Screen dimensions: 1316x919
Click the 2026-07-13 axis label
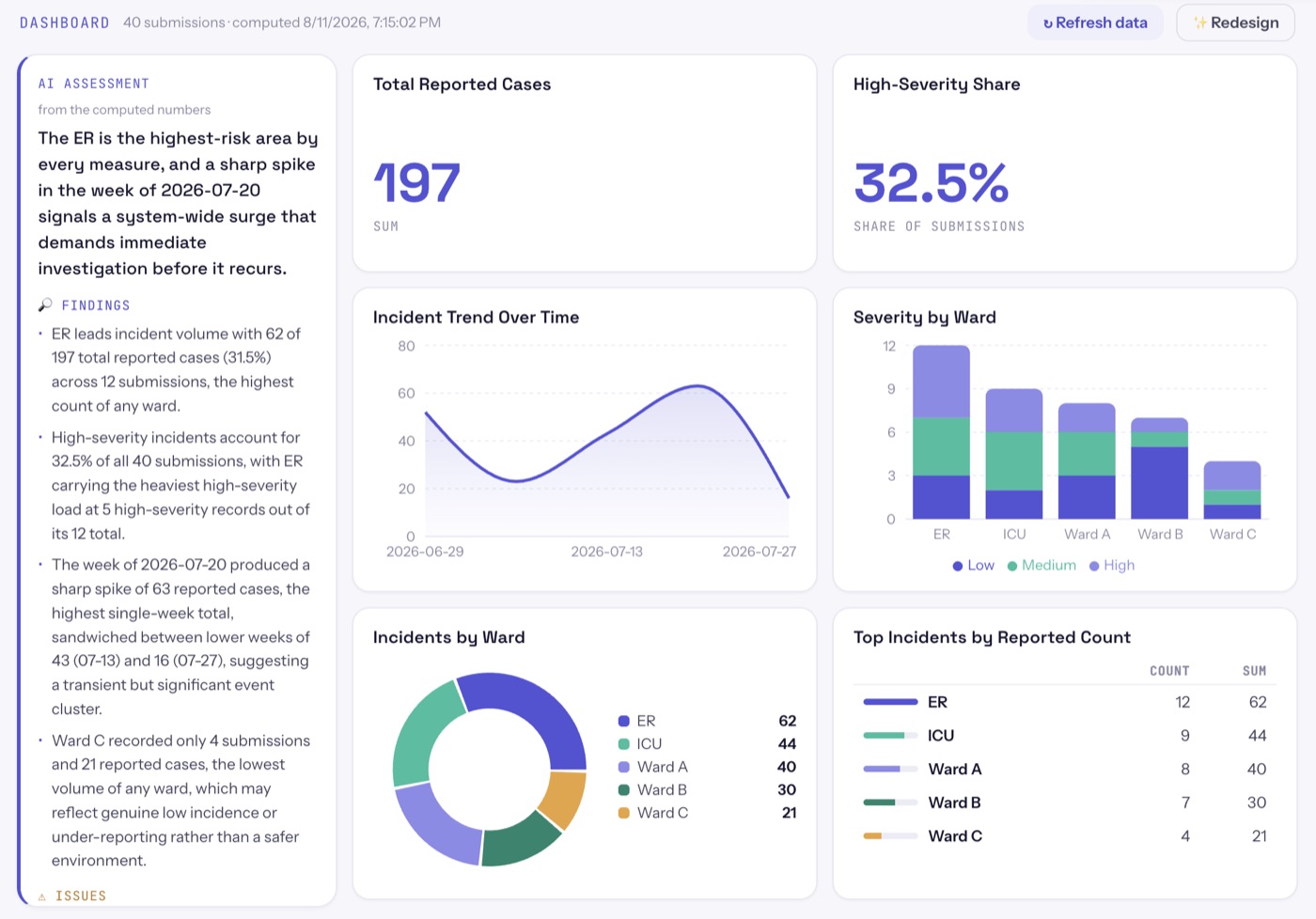[606, 552]
